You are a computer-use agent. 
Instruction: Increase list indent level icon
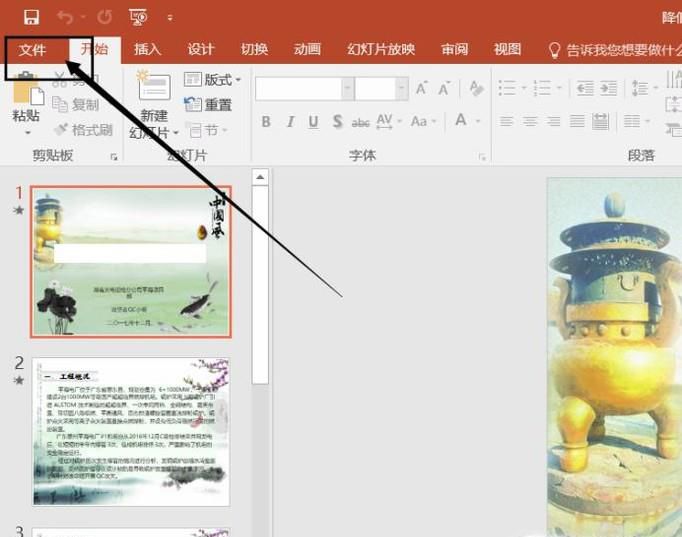[608, 88]
